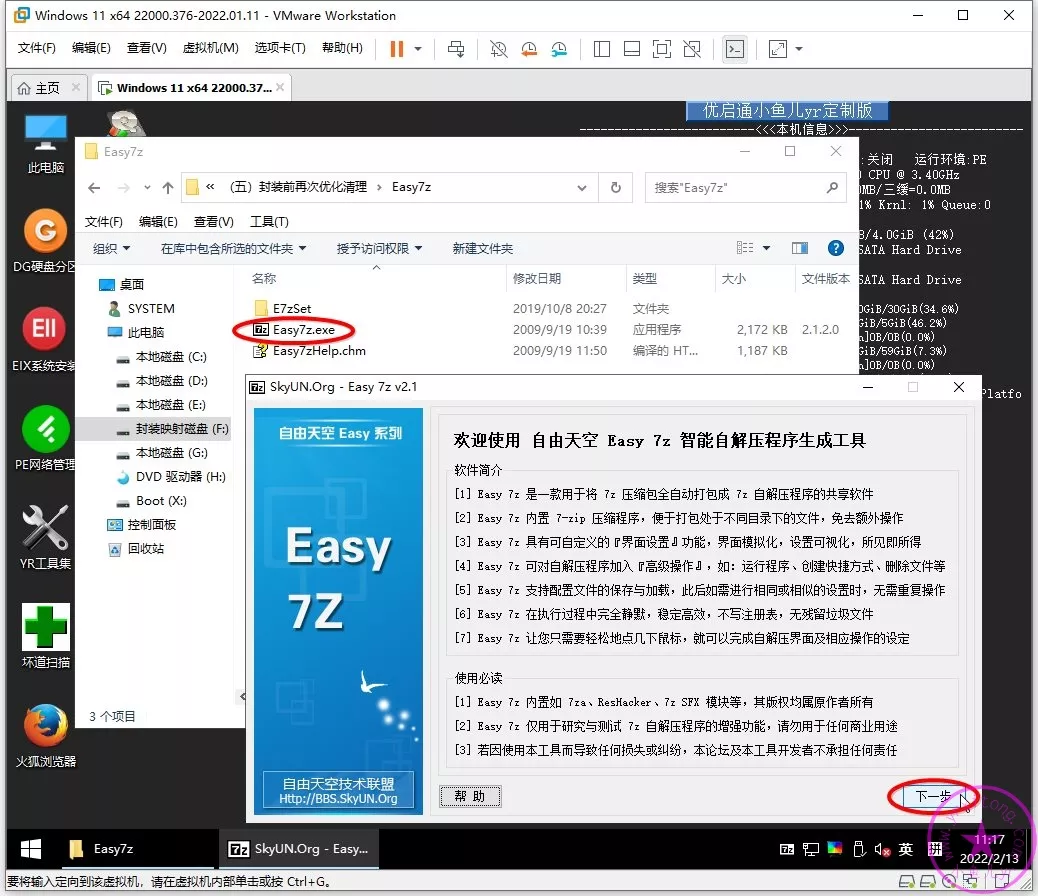
Task: Click the send Ctrl+Alt+Del toolbar icon
Action: [x=456, y=49]
